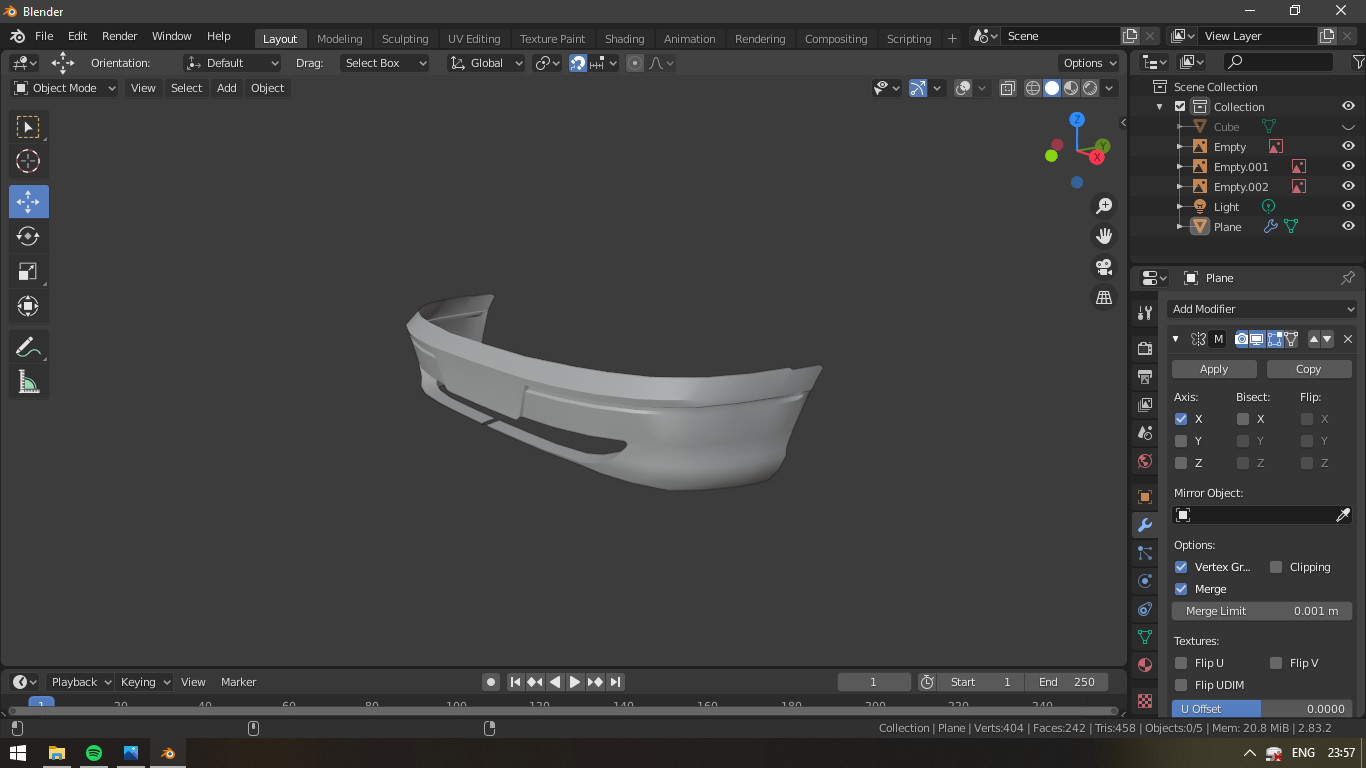1366x768 pixels.
Task: Open the Object Mode dropdown
Action: (65, 88)
